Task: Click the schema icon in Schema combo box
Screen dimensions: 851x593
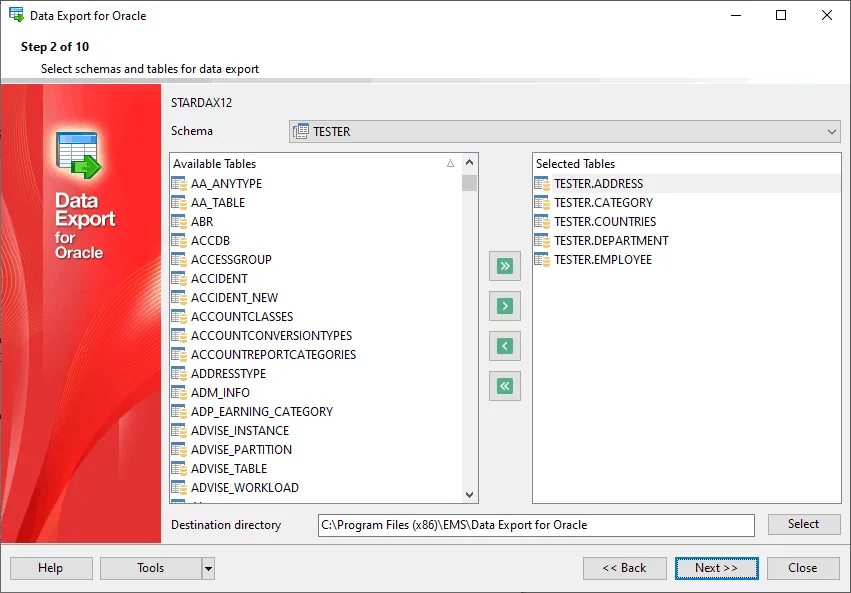Action: tap(301, 131)
